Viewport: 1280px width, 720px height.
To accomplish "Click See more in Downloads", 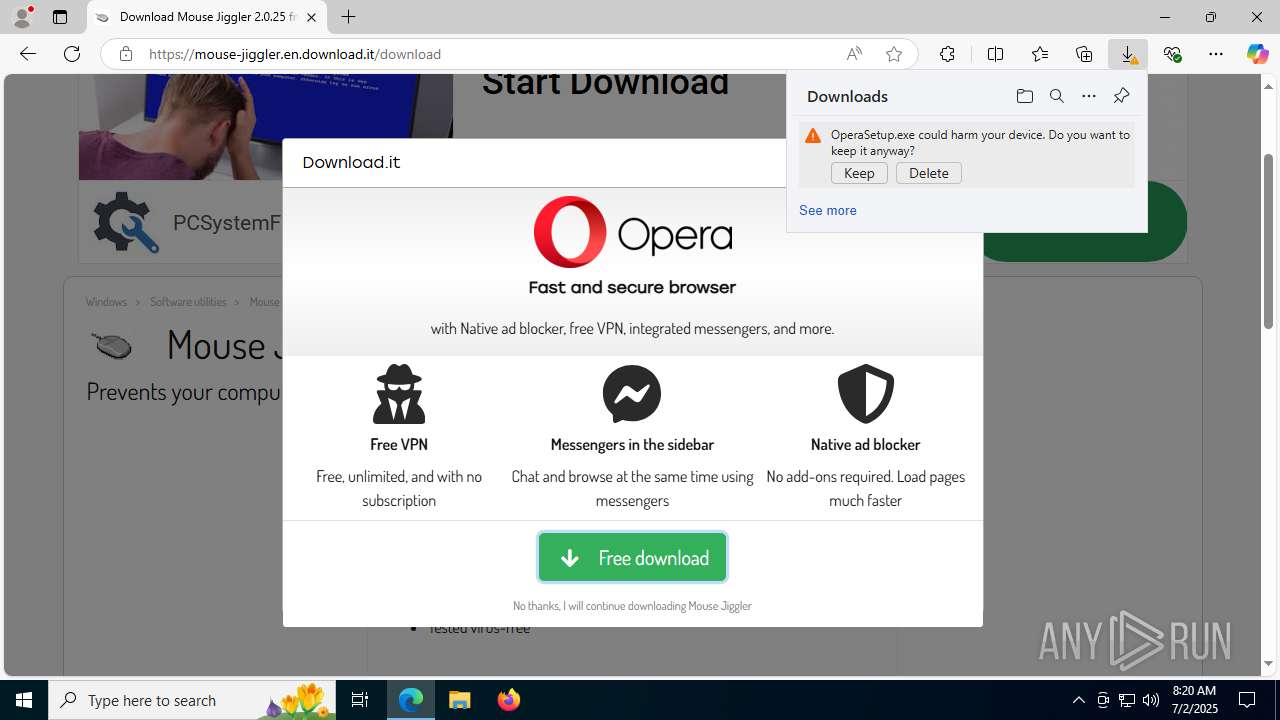I will click(827, 210).
